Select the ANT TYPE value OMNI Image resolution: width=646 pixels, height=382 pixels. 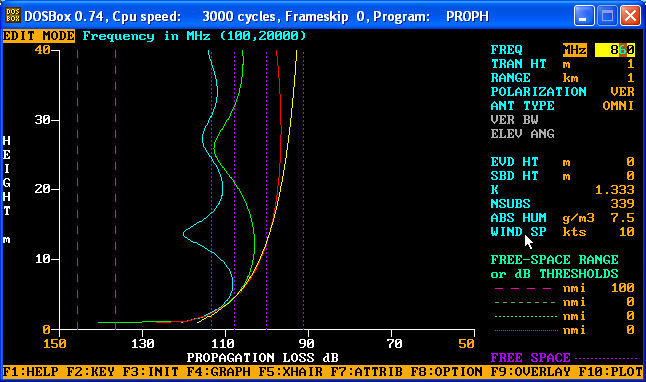point(618,105)
